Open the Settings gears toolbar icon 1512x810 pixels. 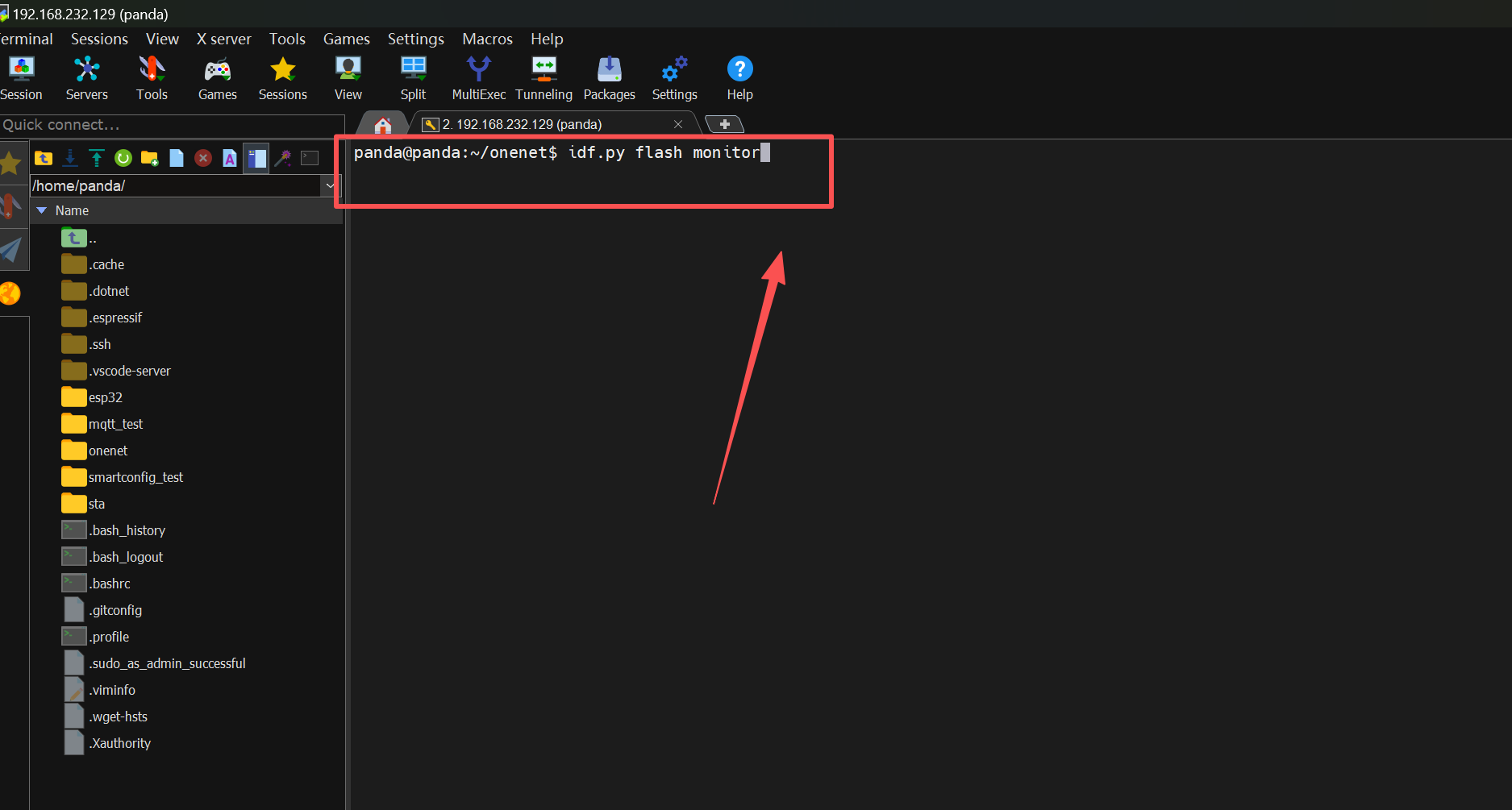tap(674, 78)
